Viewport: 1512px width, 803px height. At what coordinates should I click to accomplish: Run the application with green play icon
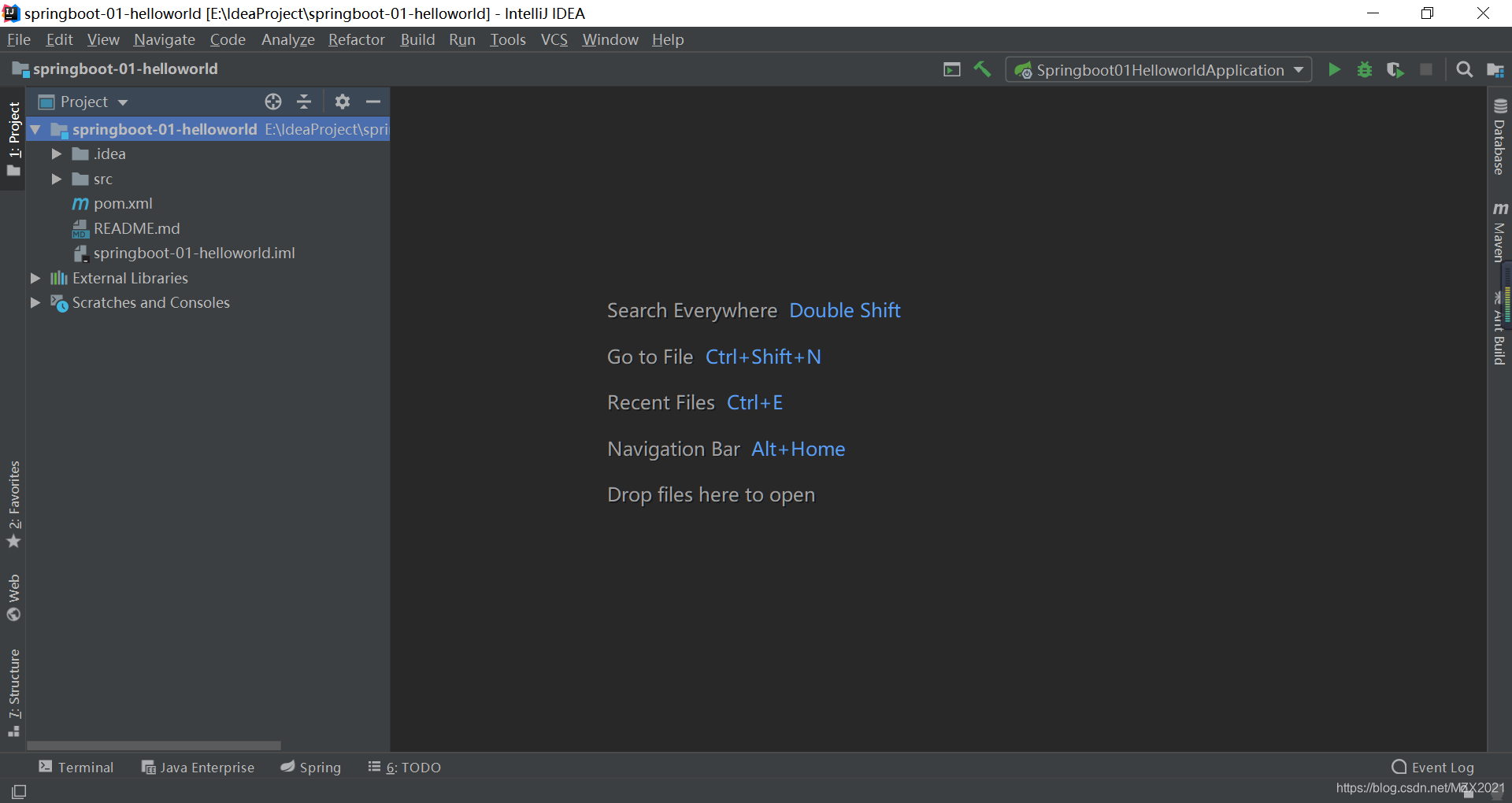pos(1334,70)
